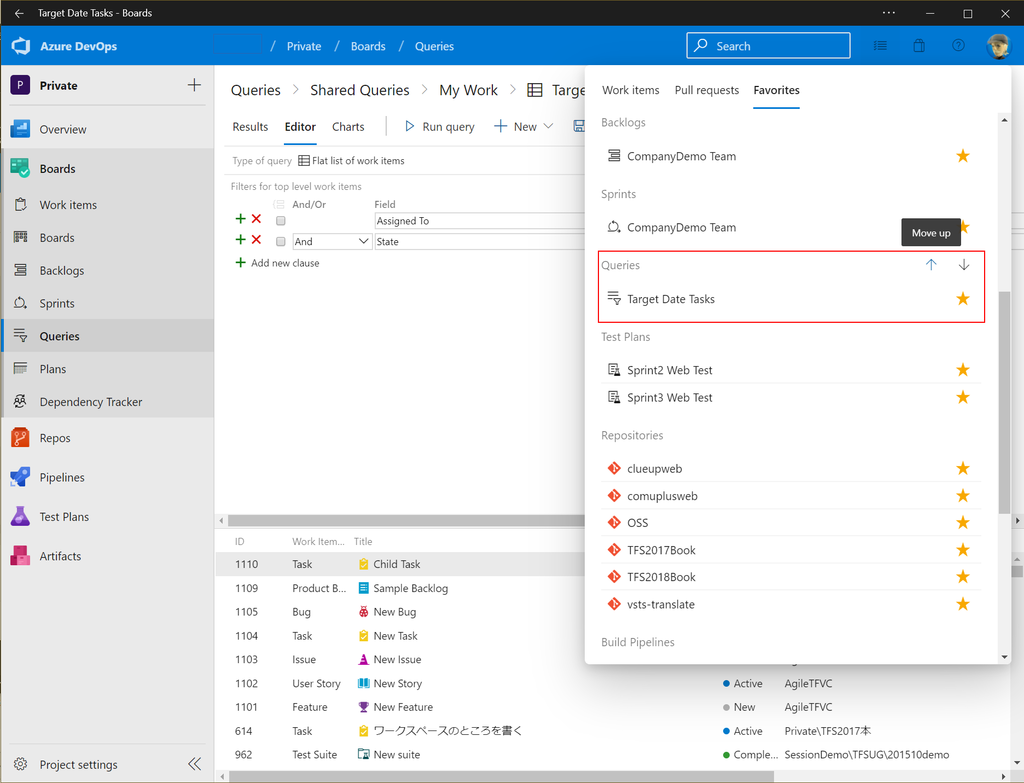Click Run query button
The image size is (1024, 783).
[440, 127]
